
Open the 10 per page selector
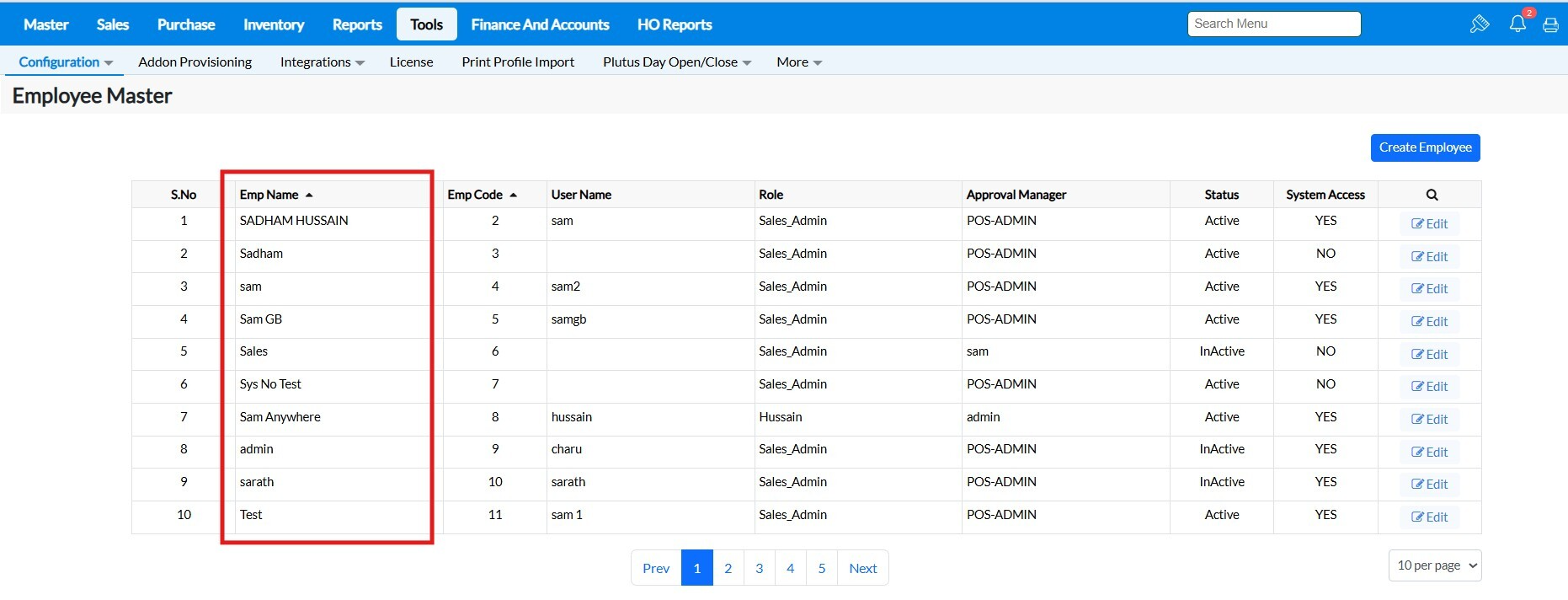[x=1435, y=565]
